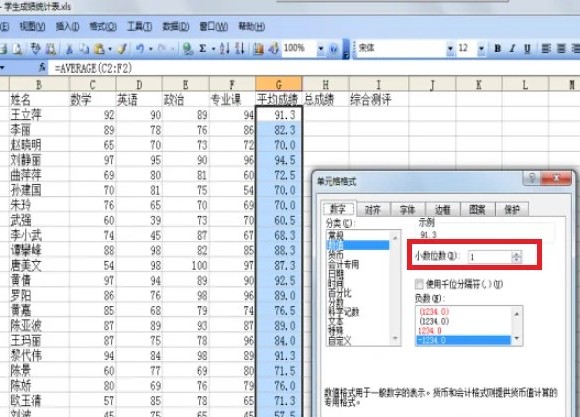Select the highlighted -1234.0 negative format
Screen dimensions: 580x417
tap(463, 340)
